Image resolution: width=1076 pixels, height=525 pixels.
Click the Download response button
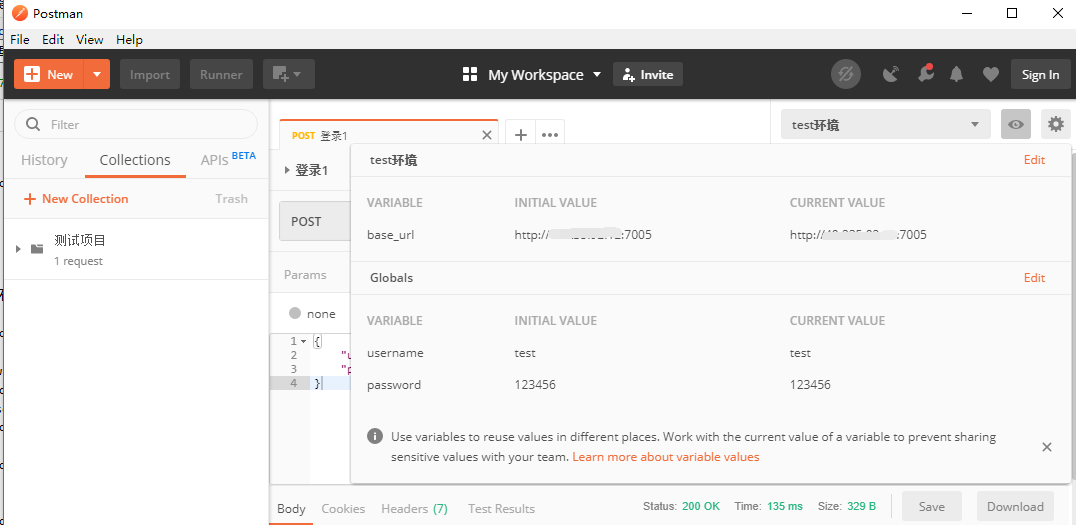coord(1015,506)
